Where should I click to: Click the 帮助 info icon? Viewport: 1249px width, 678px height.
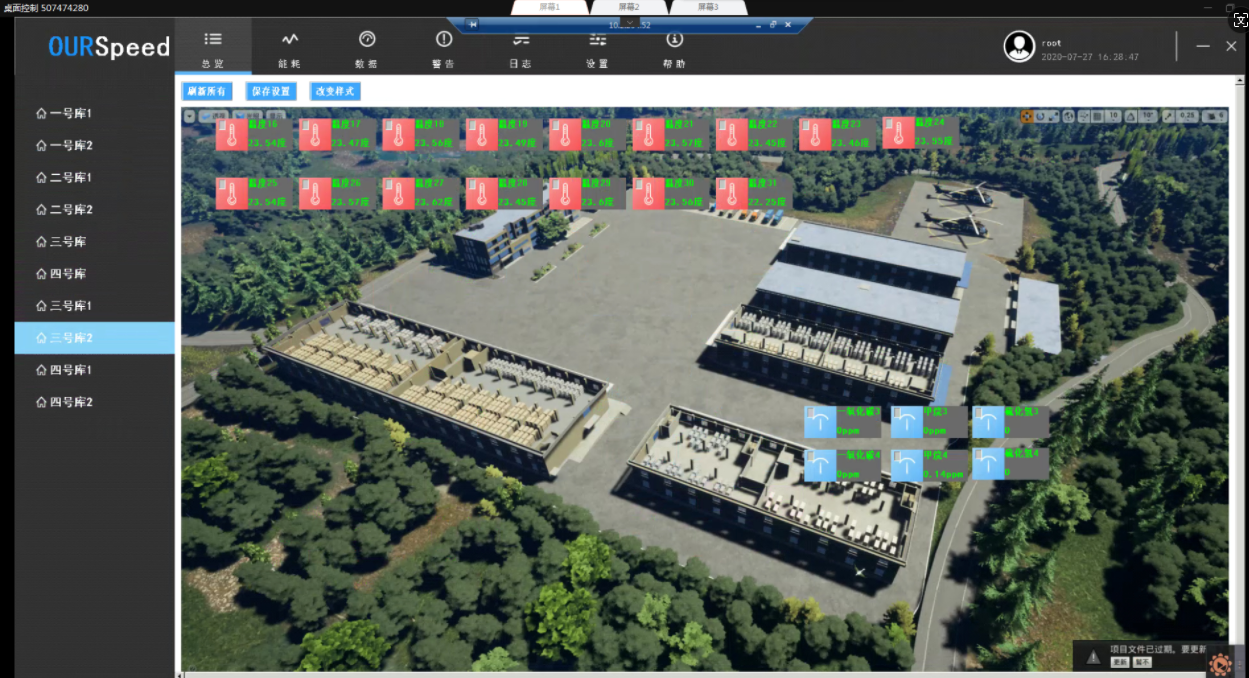(675, 40)
